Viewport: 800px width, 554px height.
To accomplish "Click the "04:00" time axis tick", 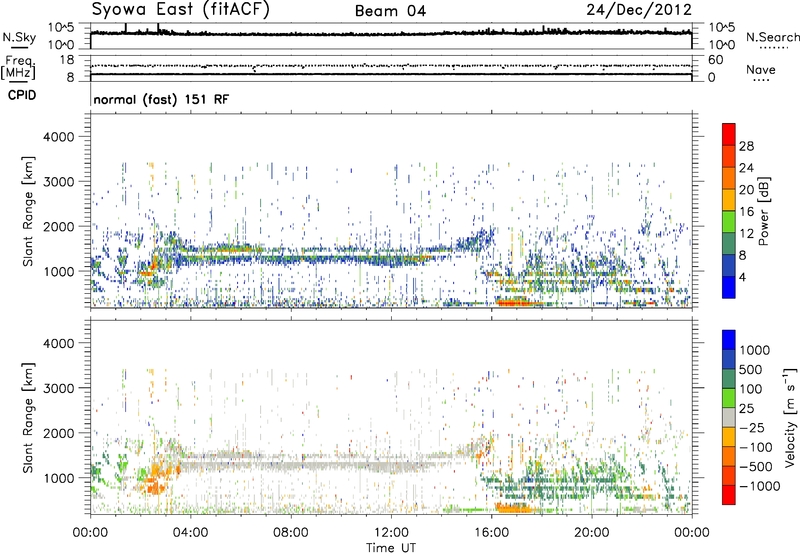I will coord(190,533).
